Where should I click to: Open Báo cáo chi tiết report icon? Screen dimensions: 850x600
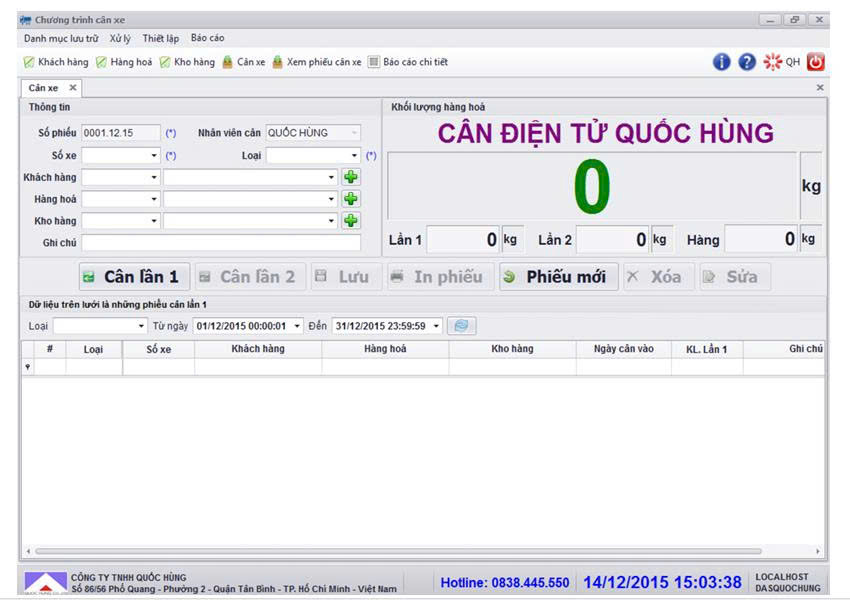click(408, 62)
